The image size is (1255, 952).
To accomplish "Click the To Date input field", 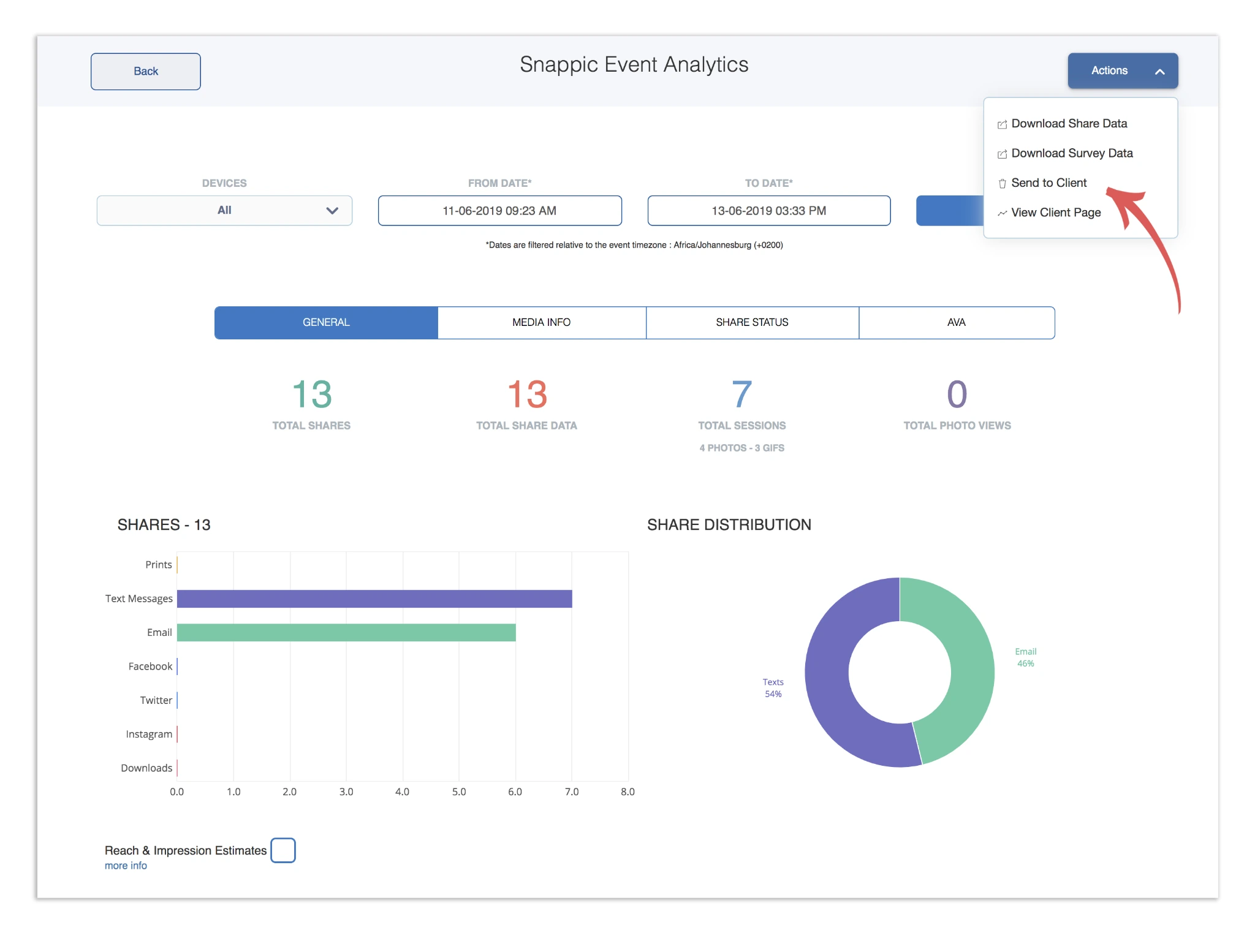I will click(x=768, y=211).
